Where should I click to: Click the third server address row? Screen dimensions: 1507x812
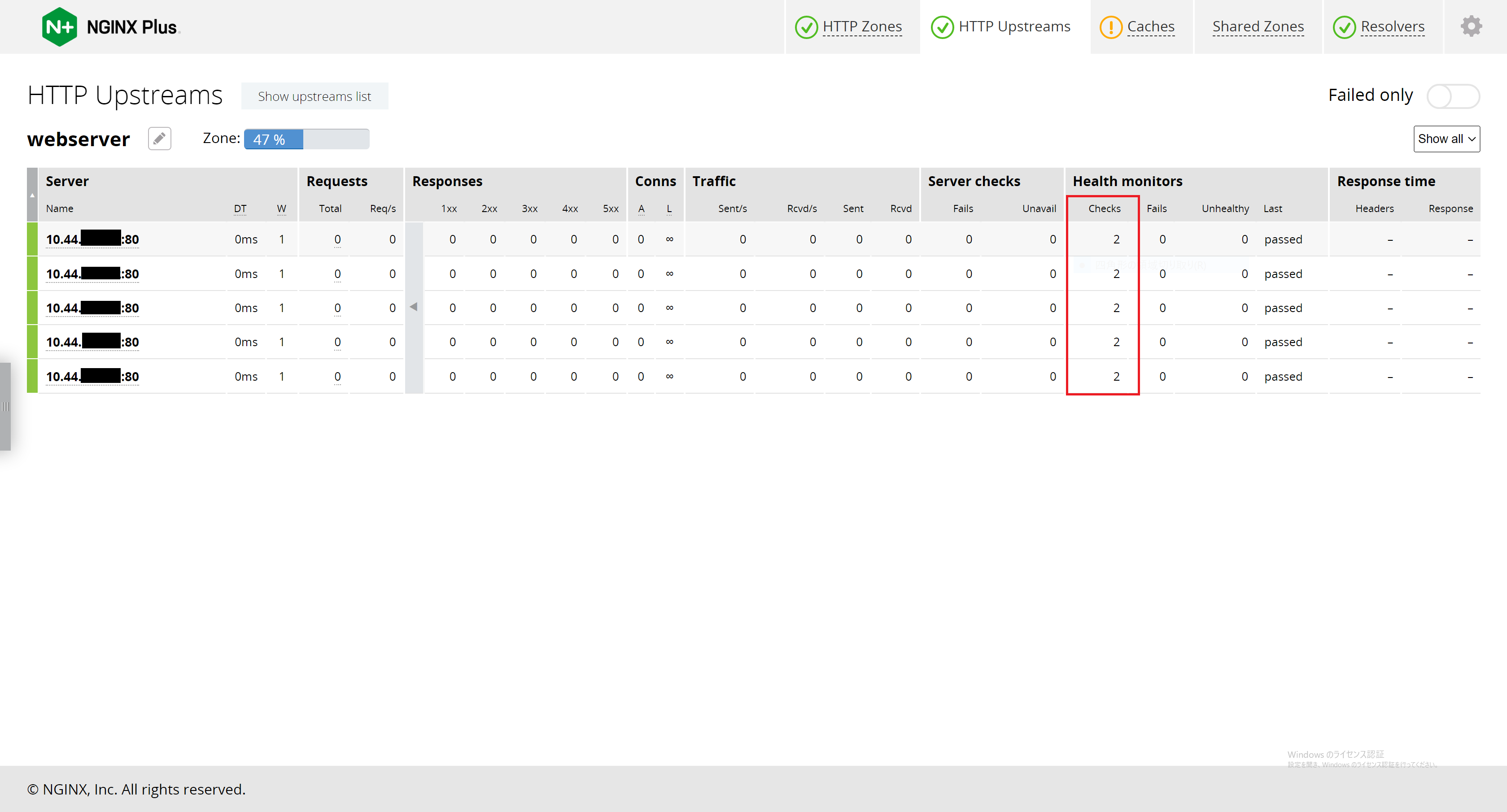point(92,308)
